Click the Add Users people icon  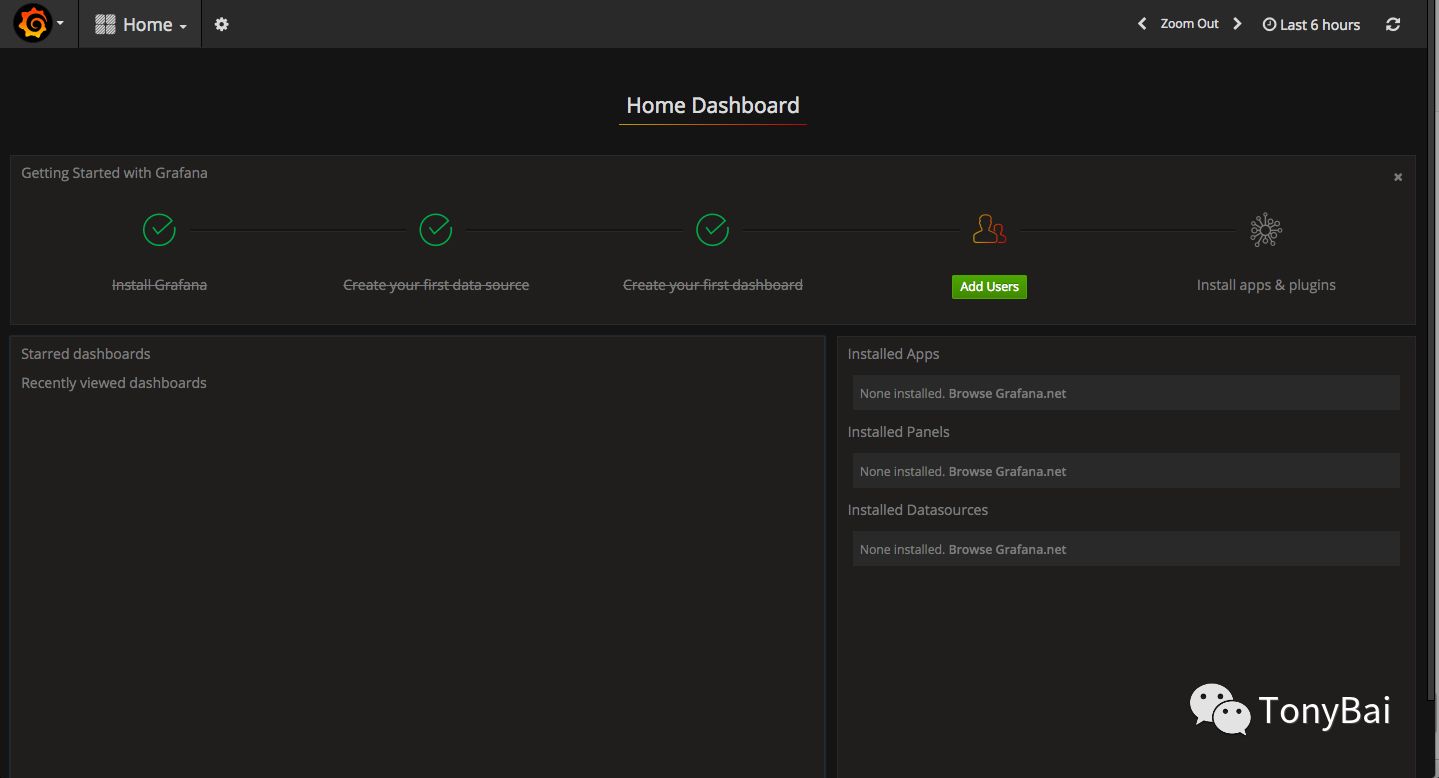click(x=989, y=229)
